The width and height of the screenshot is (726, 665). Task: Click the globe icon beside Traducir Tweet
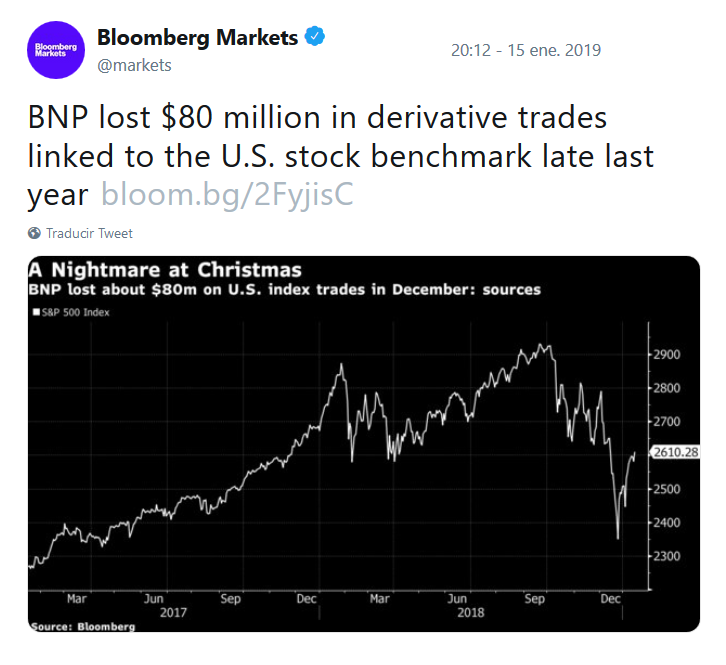(x=35, y=233)
